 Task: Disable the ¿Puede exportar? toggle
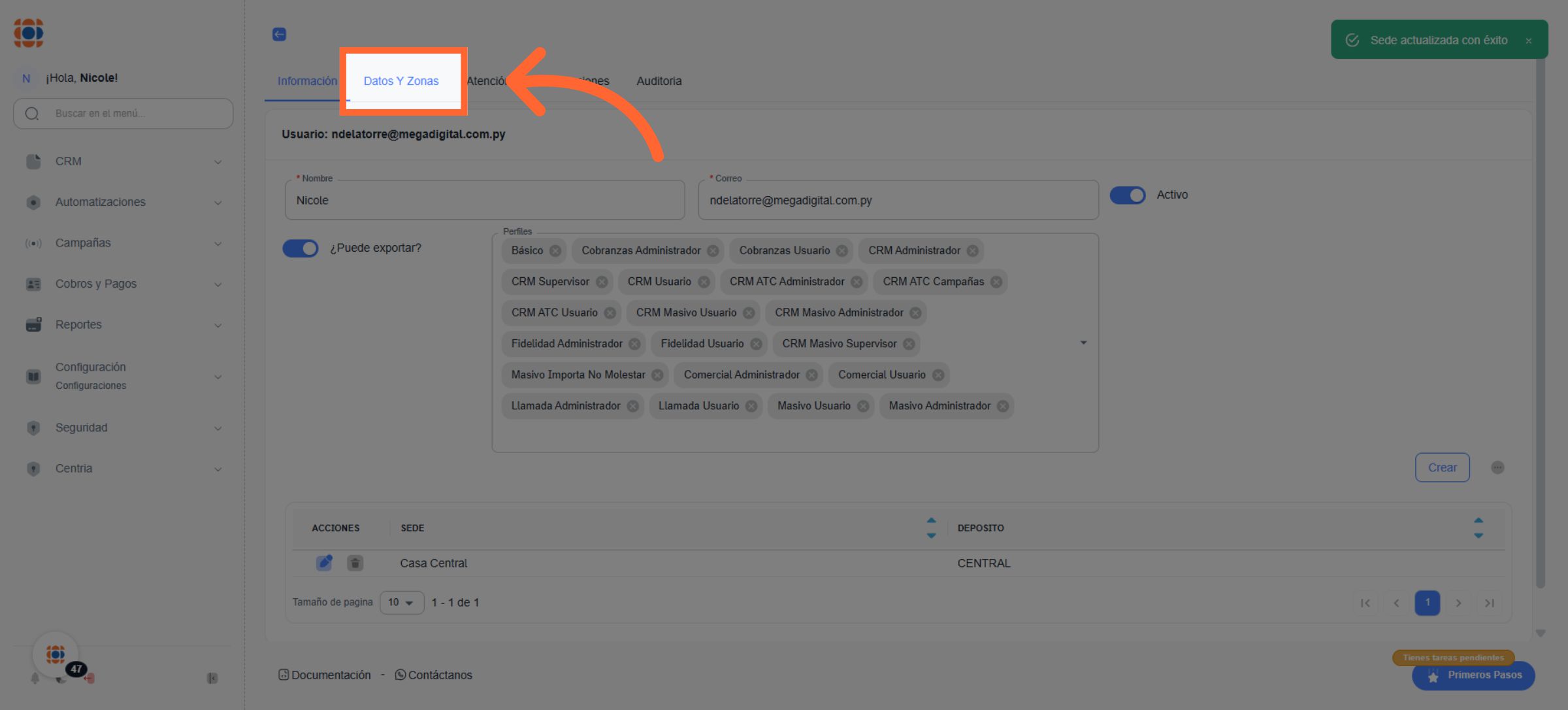click(x=301, y=248)
